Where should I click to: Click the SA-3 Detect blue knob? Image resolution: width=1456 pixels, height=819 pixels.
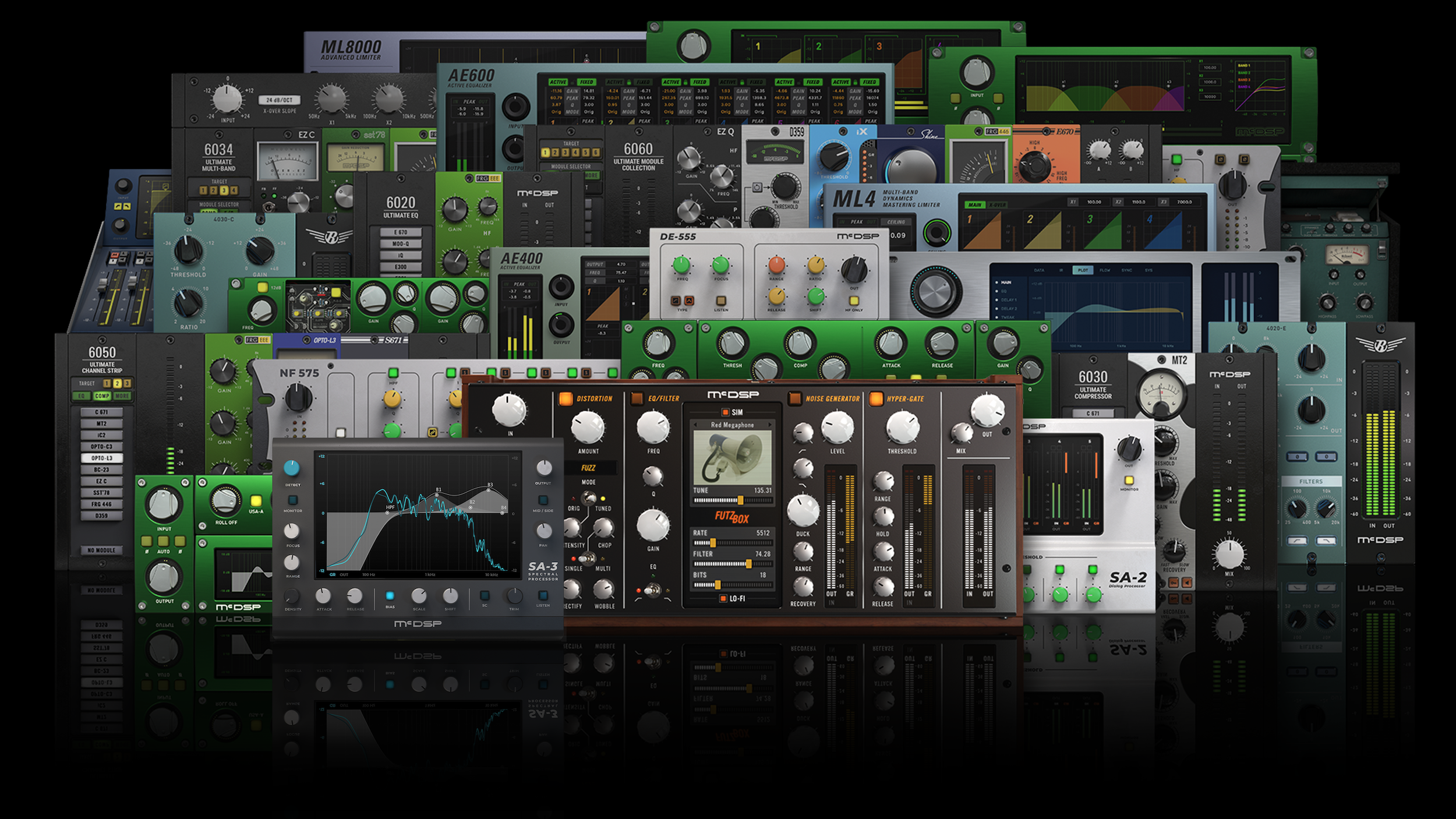pos(292,468)
